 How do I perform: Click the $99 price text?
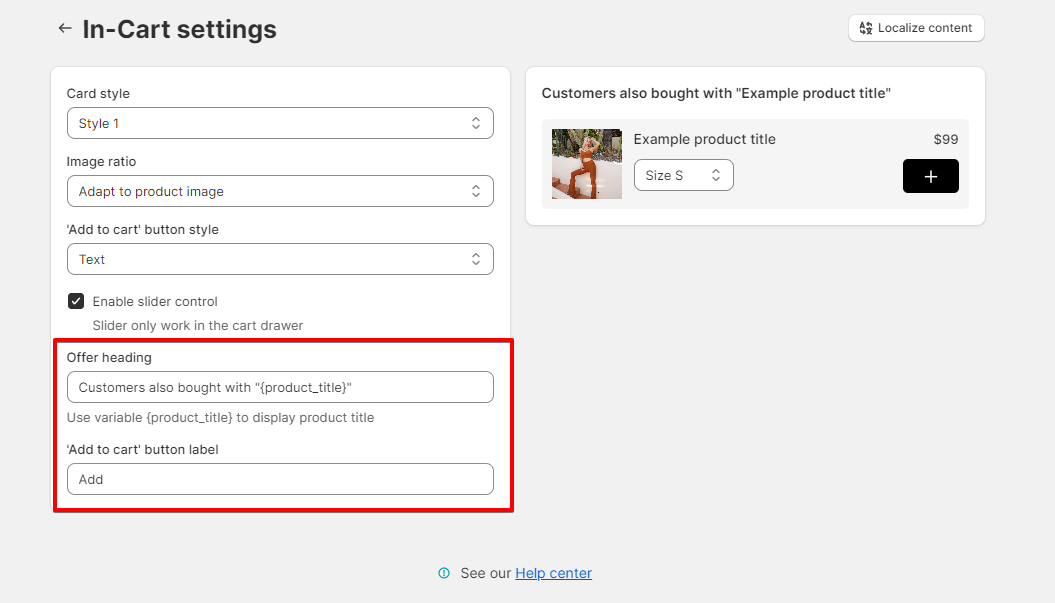[945, 139]
